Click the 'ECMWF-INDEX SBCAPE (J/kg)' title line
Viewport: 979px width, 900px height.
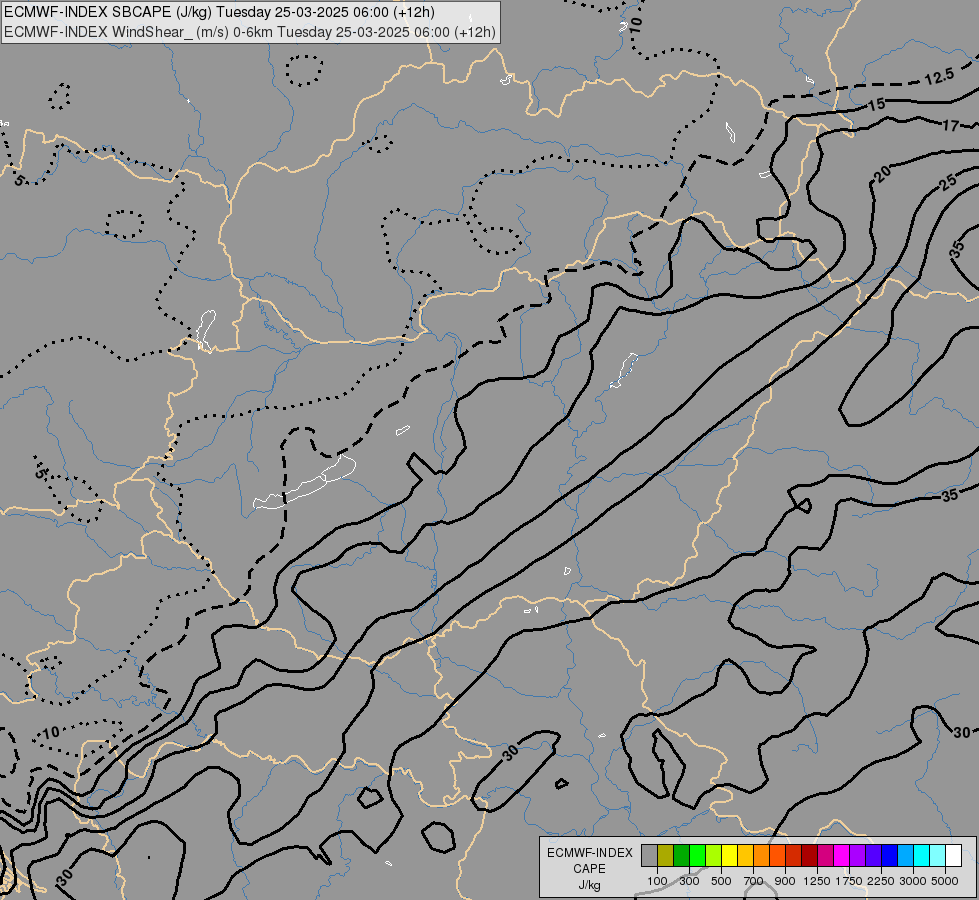(220, 12)
